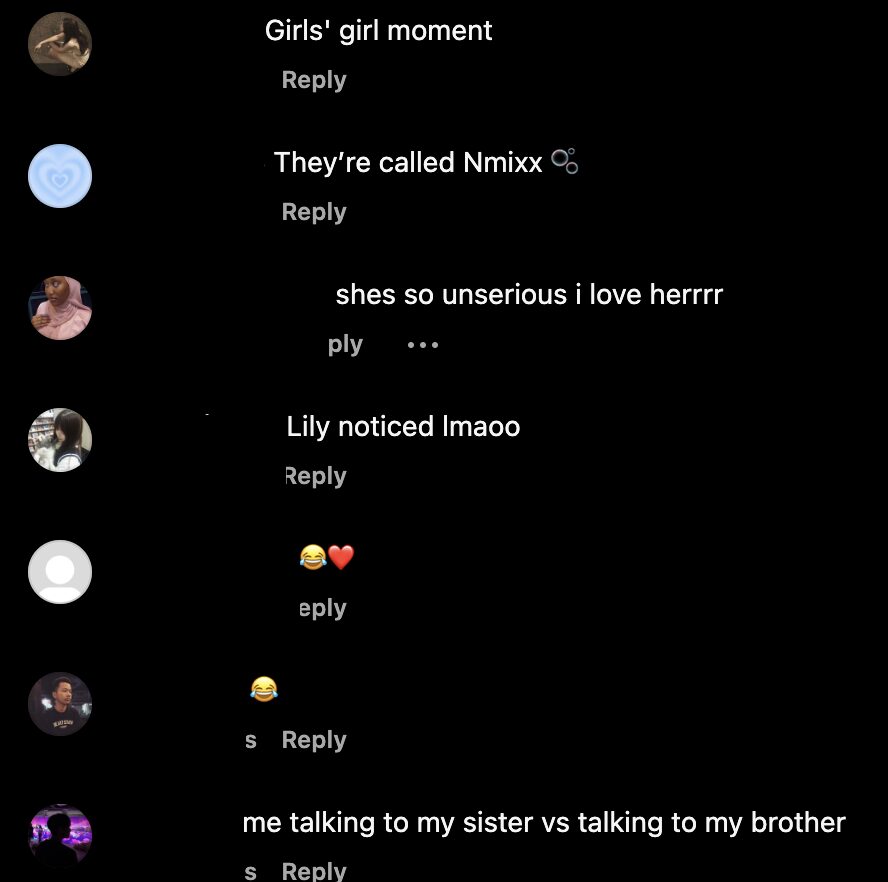Click the bubbles emoji after Nmixx

[564, 161]
